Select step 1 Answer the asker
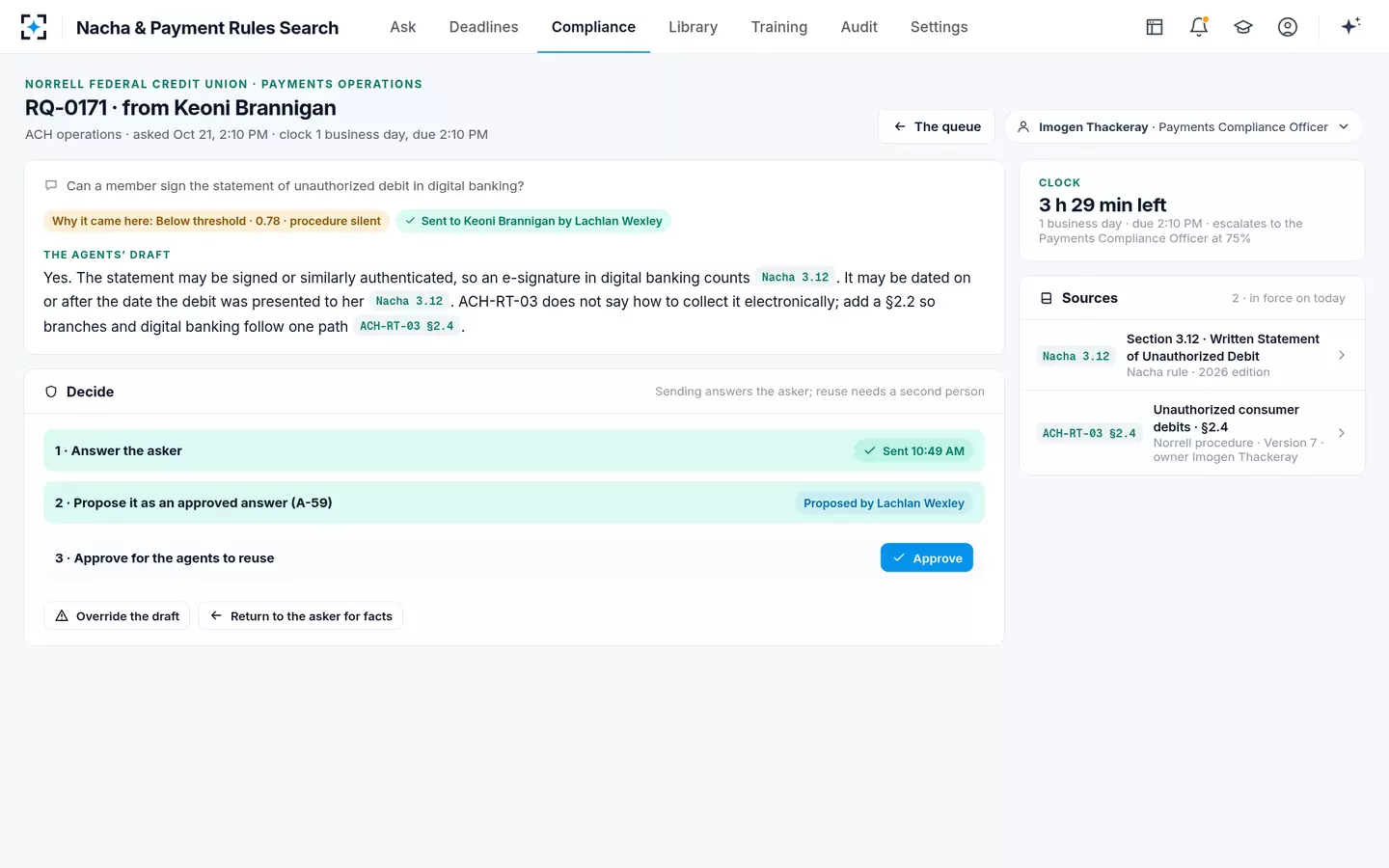The image size is (1389, 868). click(514, 450)
